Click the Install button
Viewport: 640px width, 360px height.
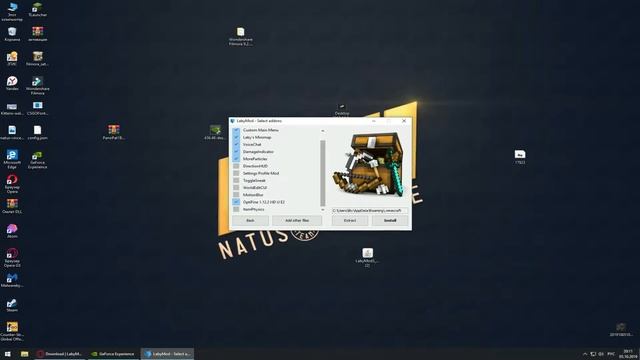(x=390, y=220)
